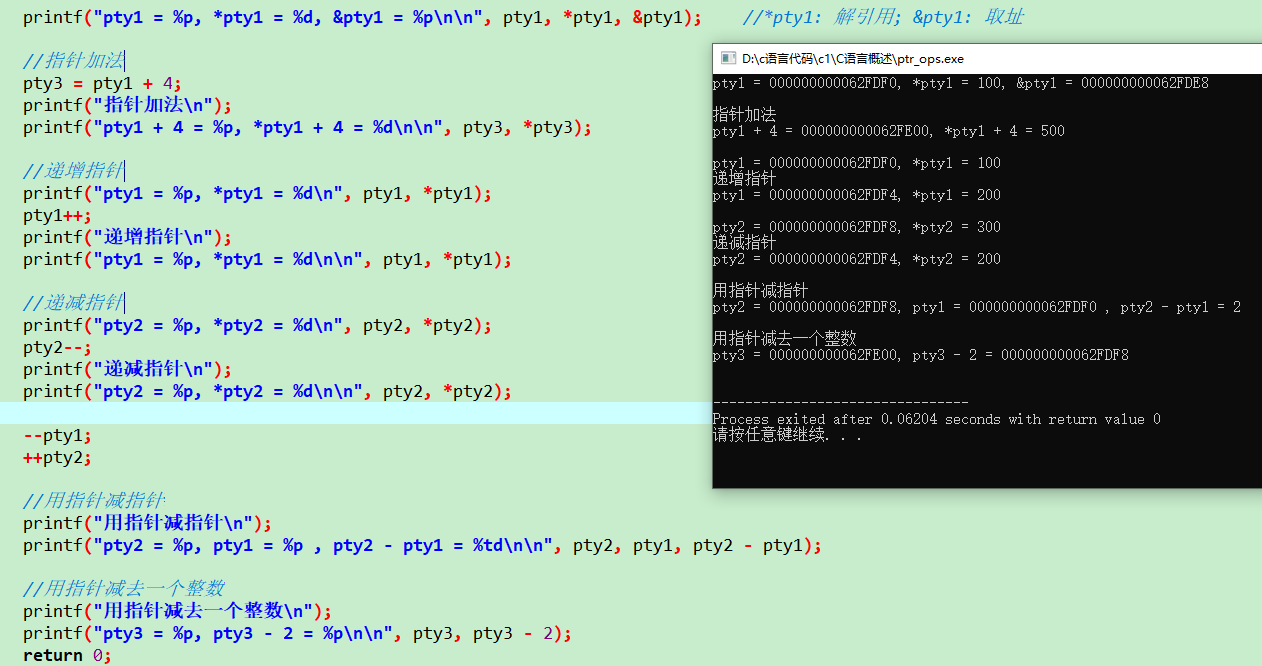Click console line 'pty2 = 000000000062FDF4, *pty2 = 200'
Viewport: 1262px width, 666px height.
[856, 259]
